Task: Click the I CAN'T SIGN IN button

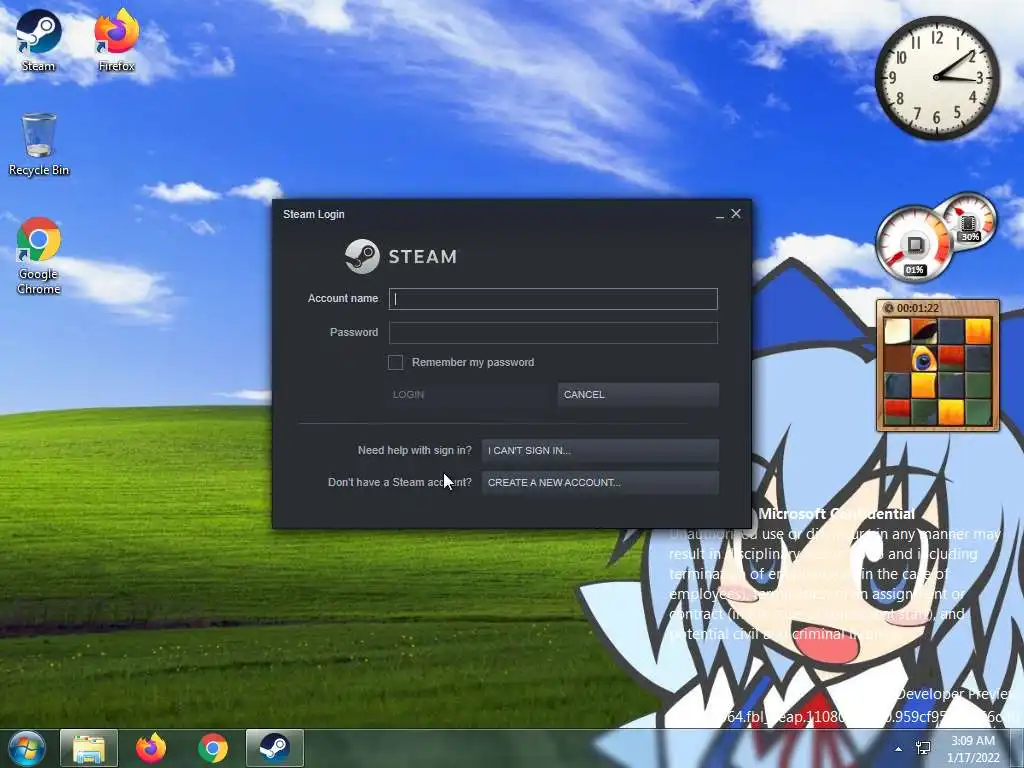Action: coord(600,451)
